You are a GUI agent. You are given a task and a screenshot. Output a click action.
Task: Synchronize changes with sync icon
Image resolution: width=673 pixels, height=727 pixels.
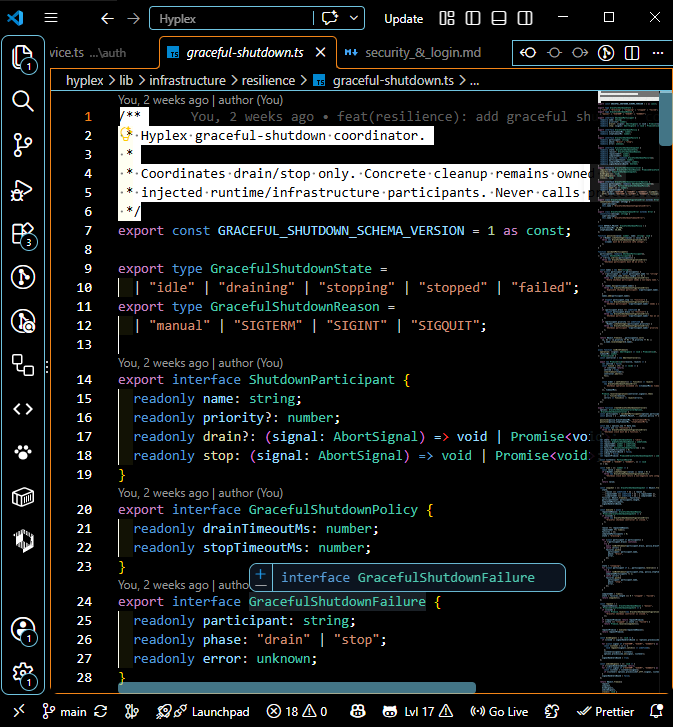101,712
